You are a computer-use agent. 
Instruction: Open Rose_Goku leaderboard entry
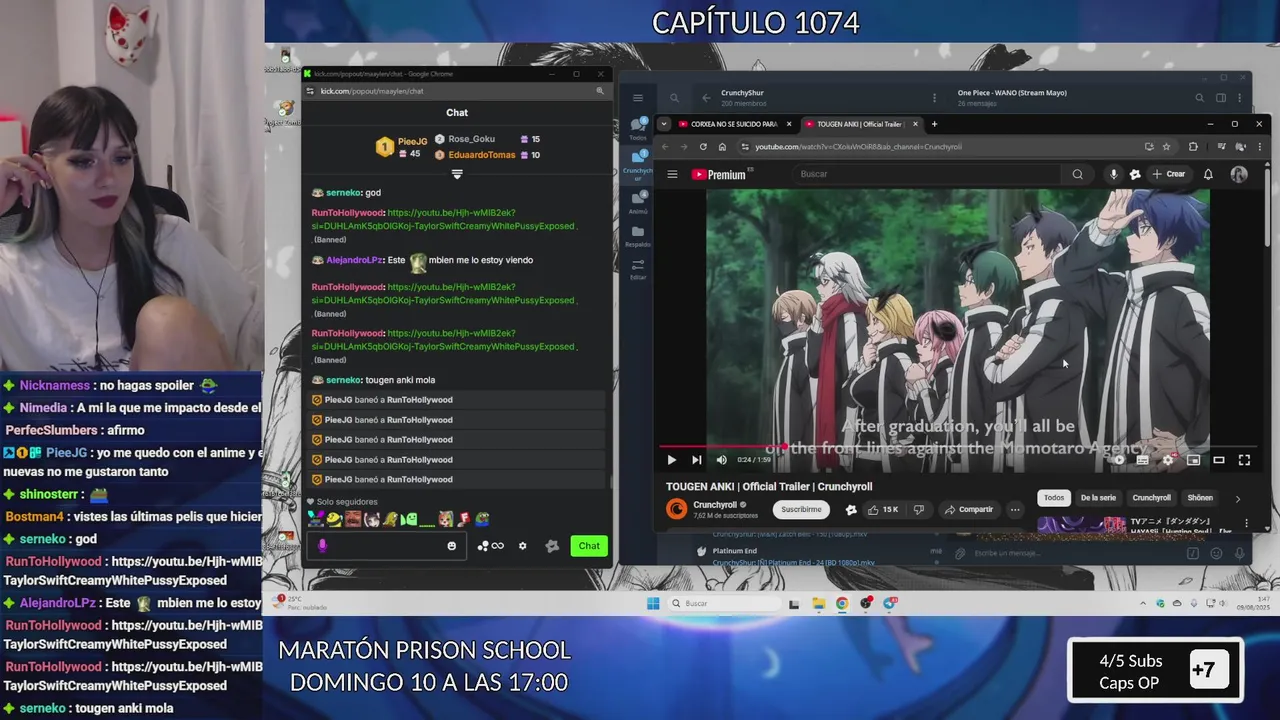pyautogui.click(x=487, y=139)
